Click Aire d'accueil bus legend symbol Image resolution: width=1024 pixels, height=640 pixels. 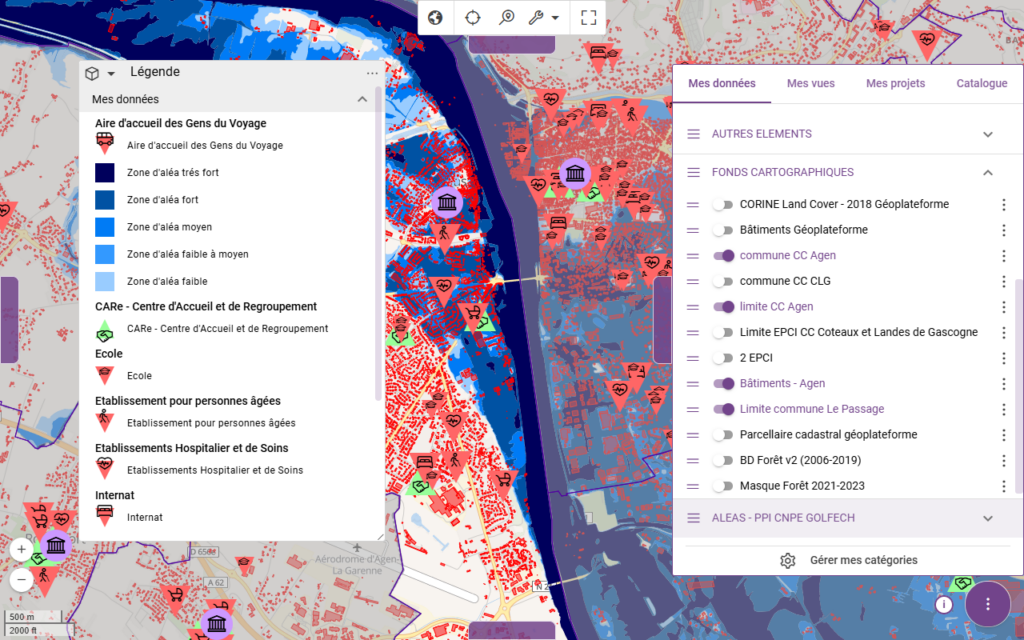click(x=104, y=143)
